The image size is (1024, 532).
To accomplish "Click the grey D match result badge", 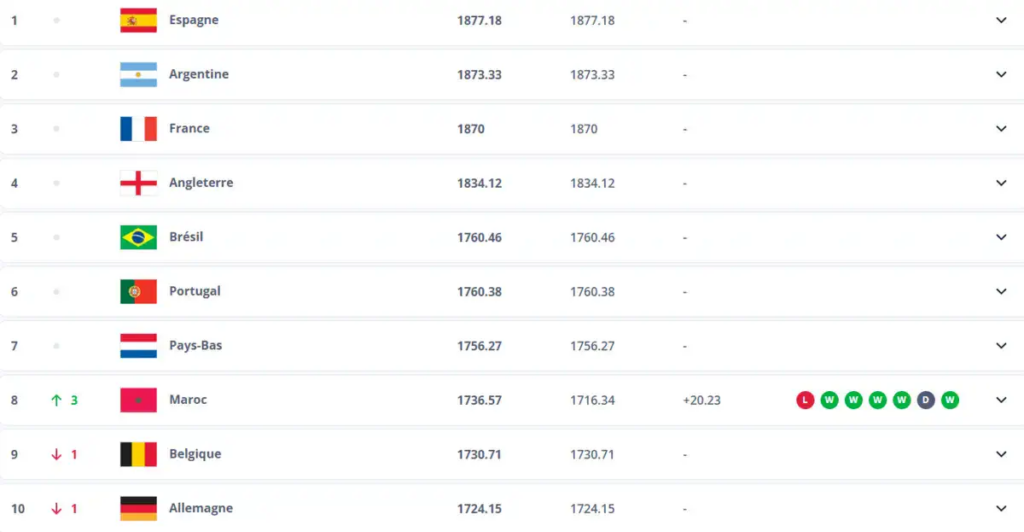I will coord(926,400).
